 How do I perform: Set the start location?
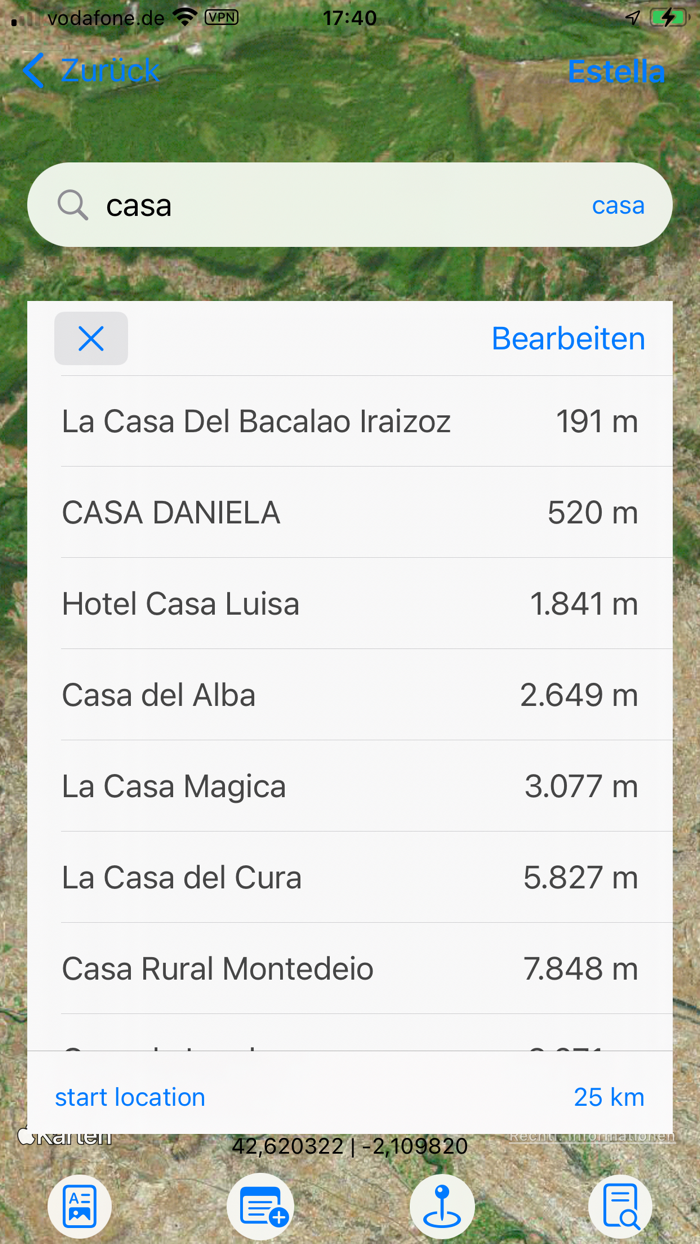click(129, 1097)
